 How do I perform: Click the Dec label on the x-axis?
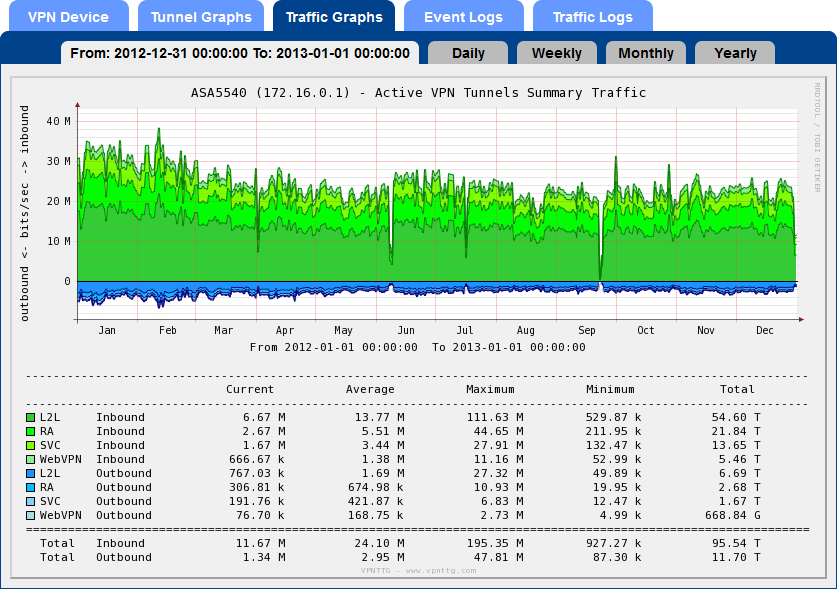click(764, 330)
